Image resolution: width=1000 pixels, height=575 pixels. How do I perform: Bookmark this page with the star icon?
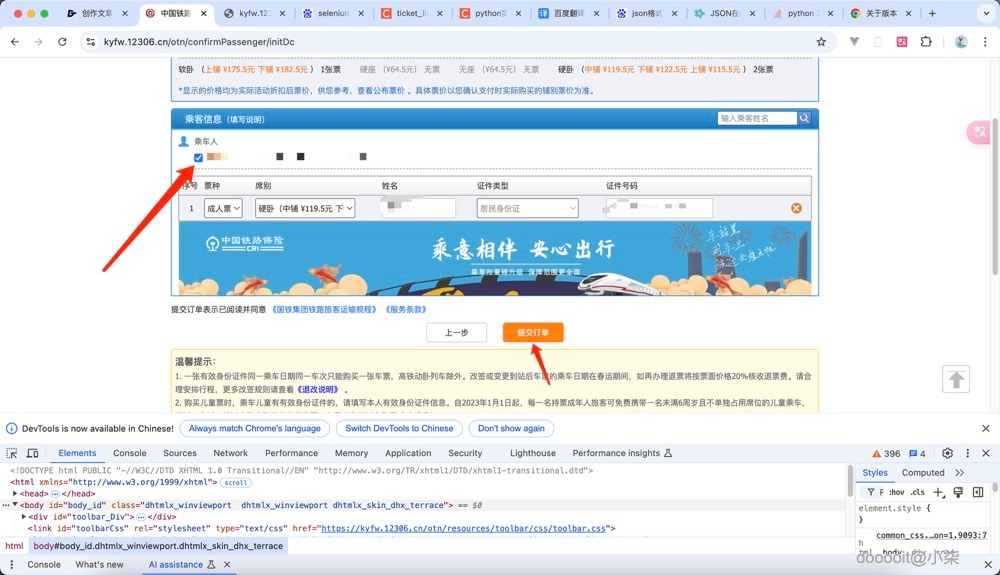tap(821, 41)
